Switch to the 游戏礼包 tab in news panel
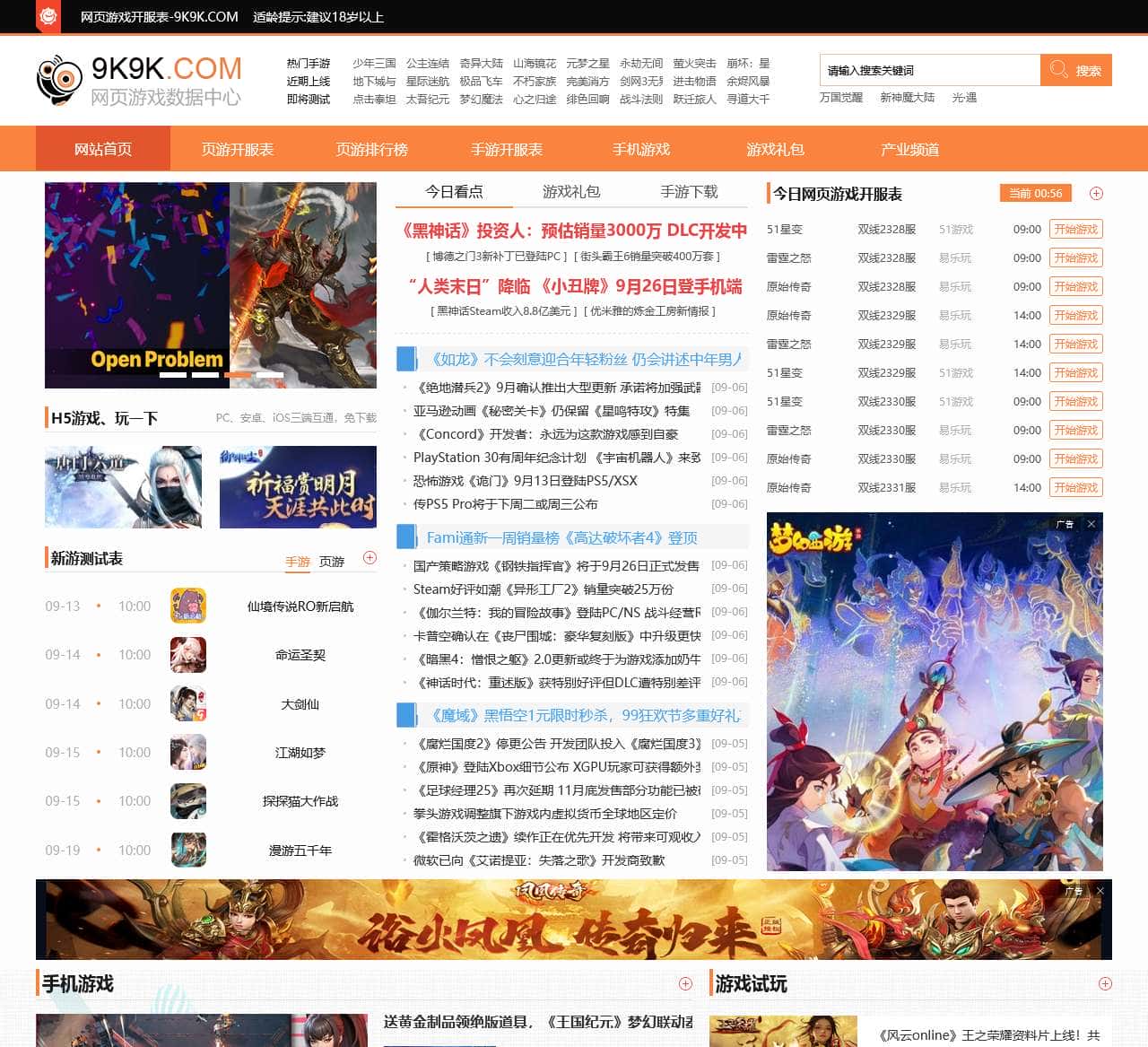Screen dimensions: 1148x1047 pyautogui.click(x=571, y=192)
